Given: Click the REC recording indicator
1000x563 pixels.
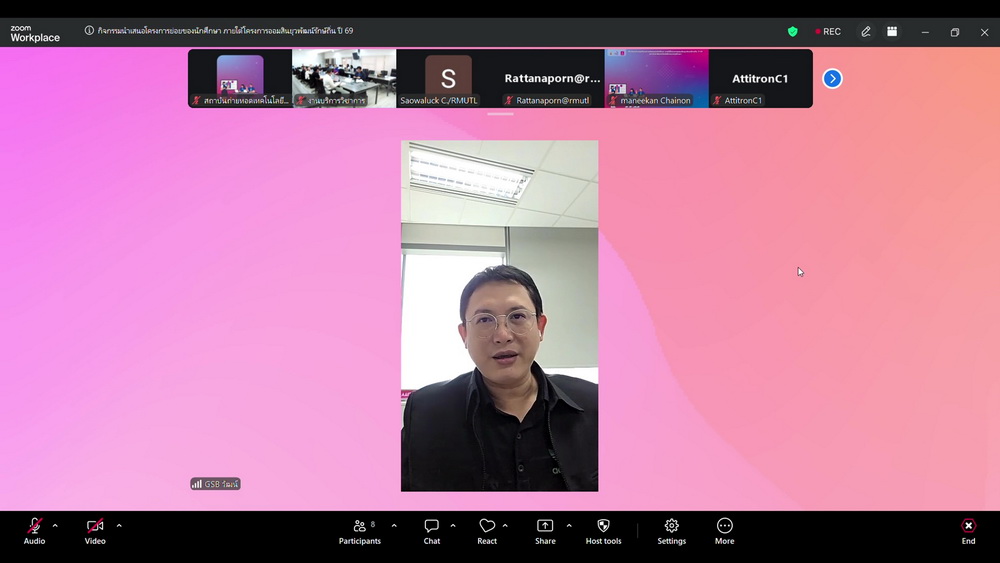Looking at the screenshot, I should 827,32.
